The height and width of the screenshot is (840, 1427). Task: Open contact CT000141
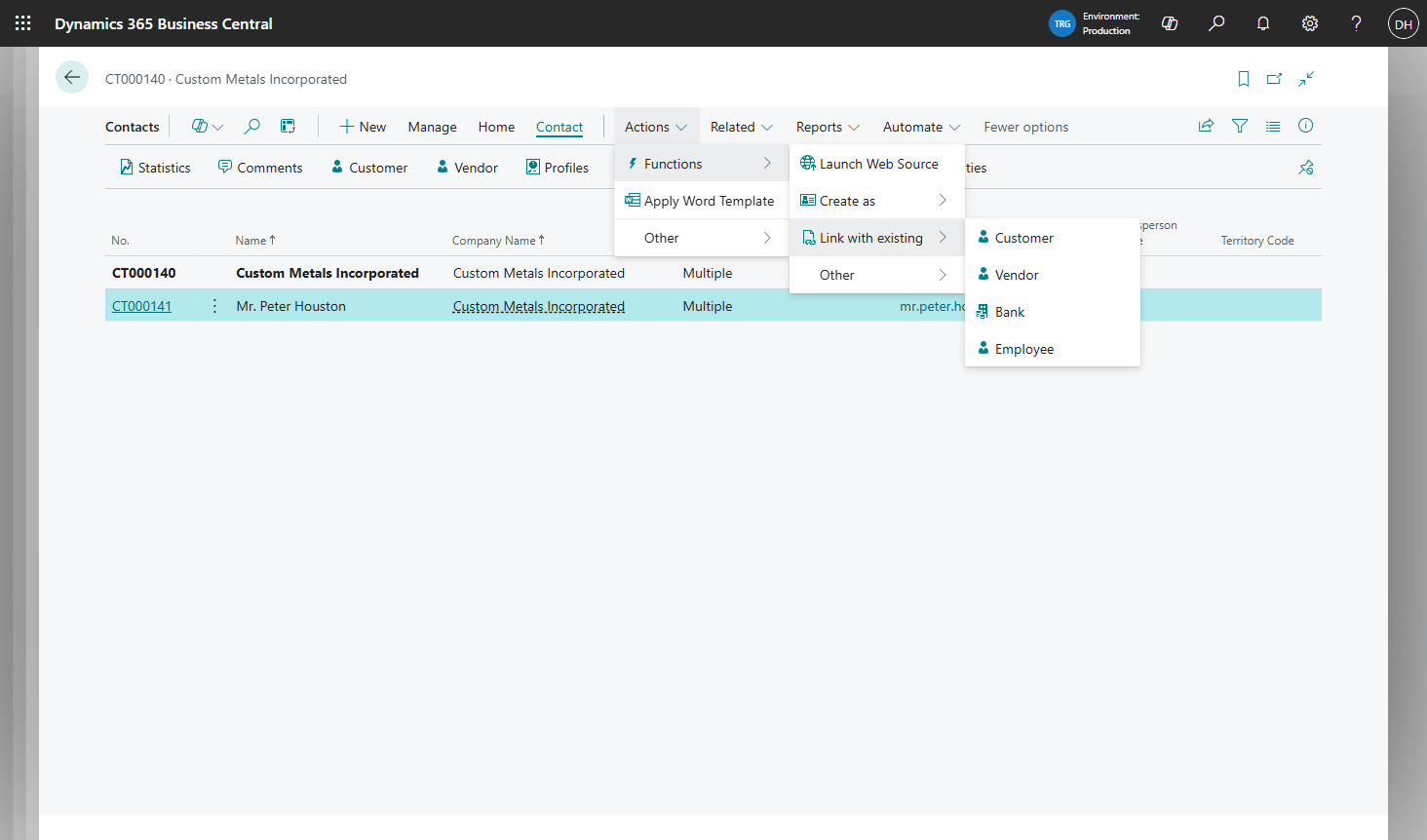click(141, 305)
